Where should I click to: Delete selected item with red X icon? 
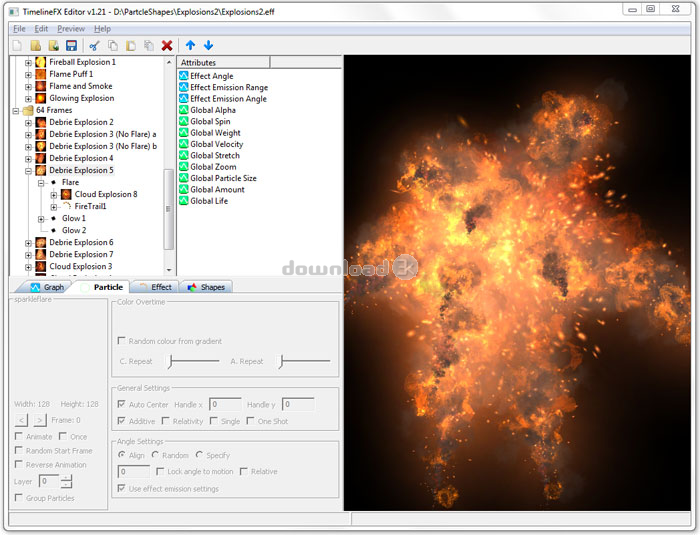click(167, 46)
